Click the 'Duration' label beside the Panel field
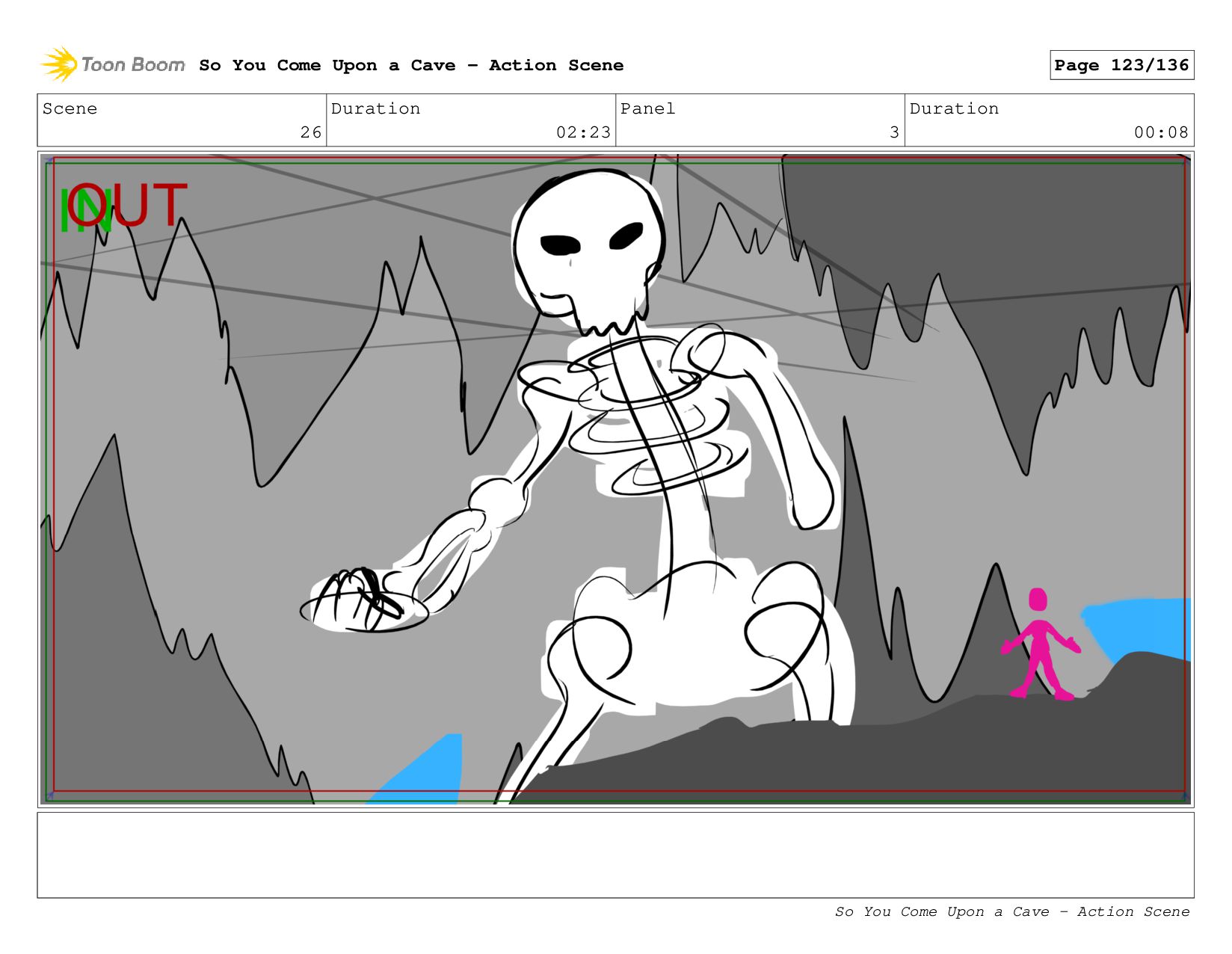 954,108
